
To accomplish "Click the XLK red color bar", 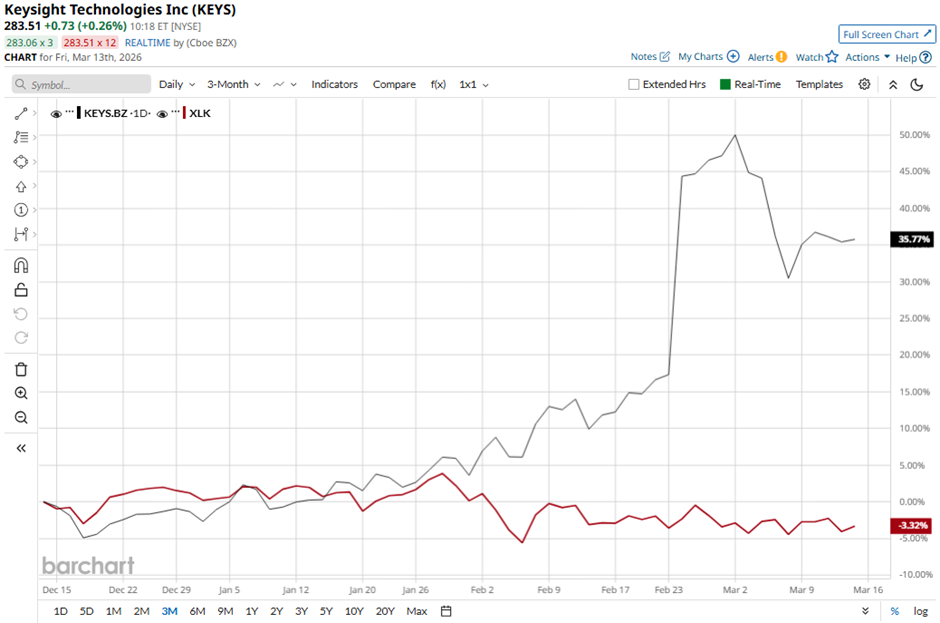I will [185, 113].
